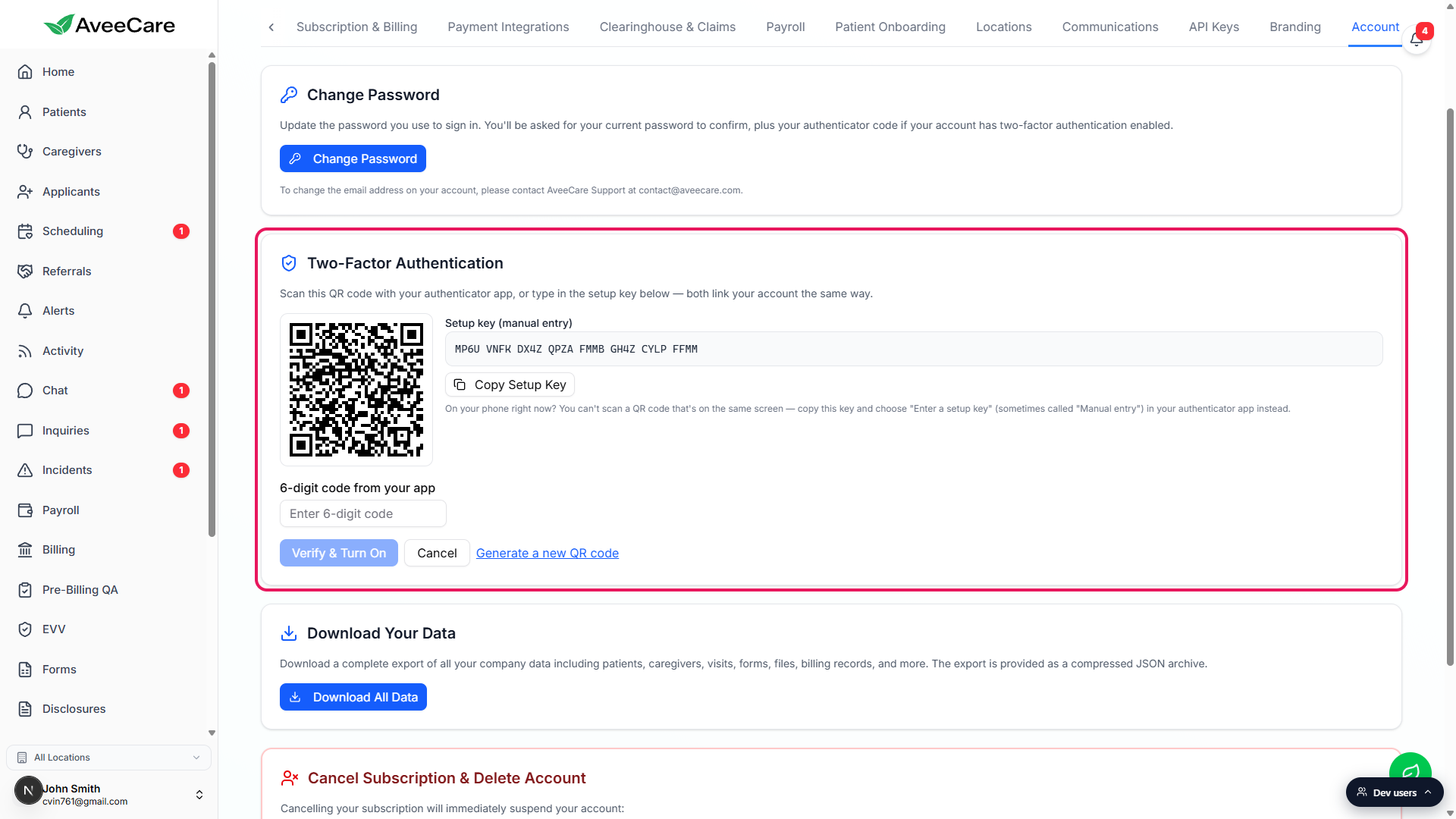Open Pre-Billing QA clipboard icon
The width and height of the screenshot is (1456, 819).
tap(25, 590)
